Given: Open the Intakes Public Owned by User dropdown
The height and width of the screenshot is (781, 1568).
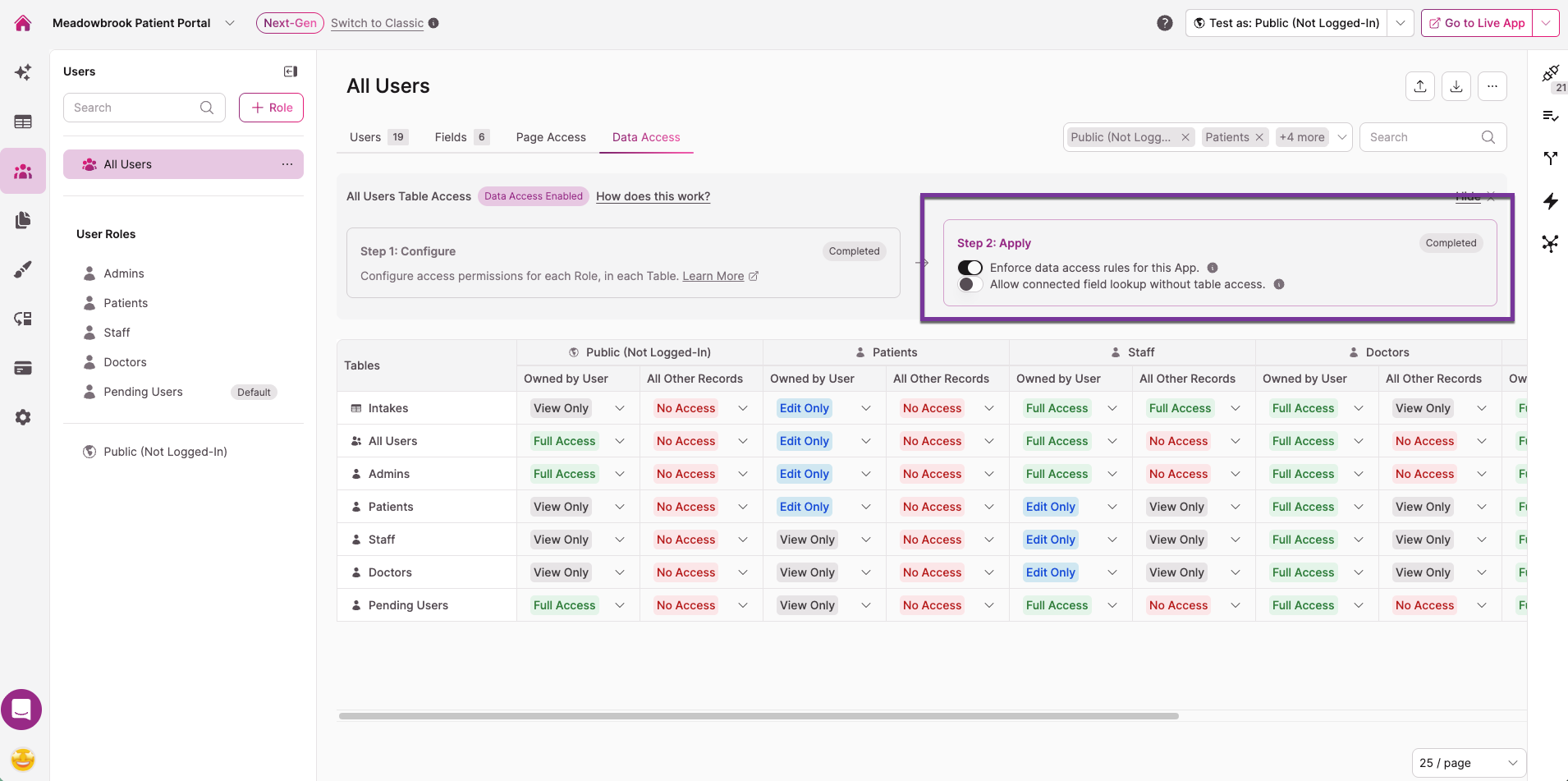Looking at the screenshot, I should point(578,408).
